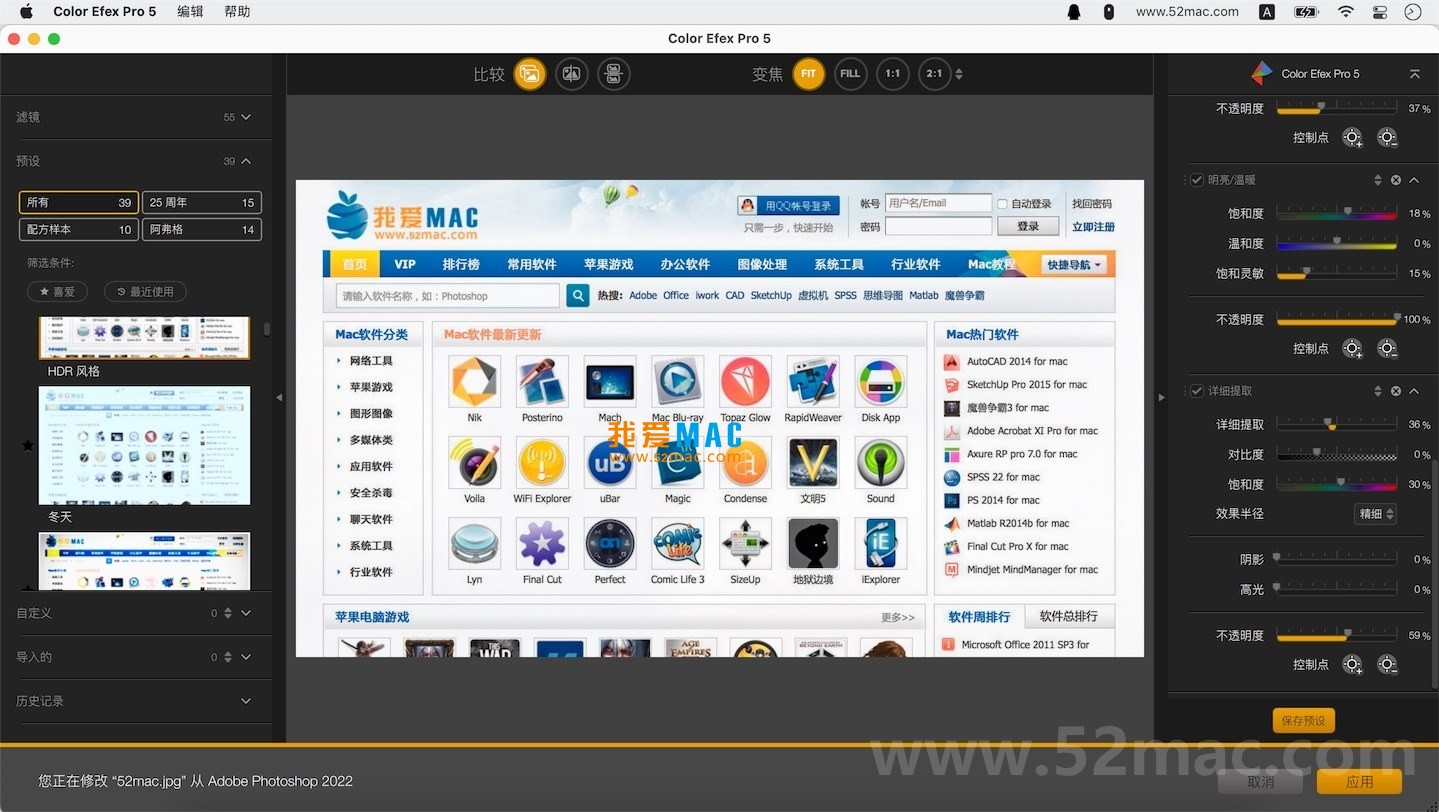Select the 所有 preset category
This screenshot has height=812, width=1439.
coord(79,202)
